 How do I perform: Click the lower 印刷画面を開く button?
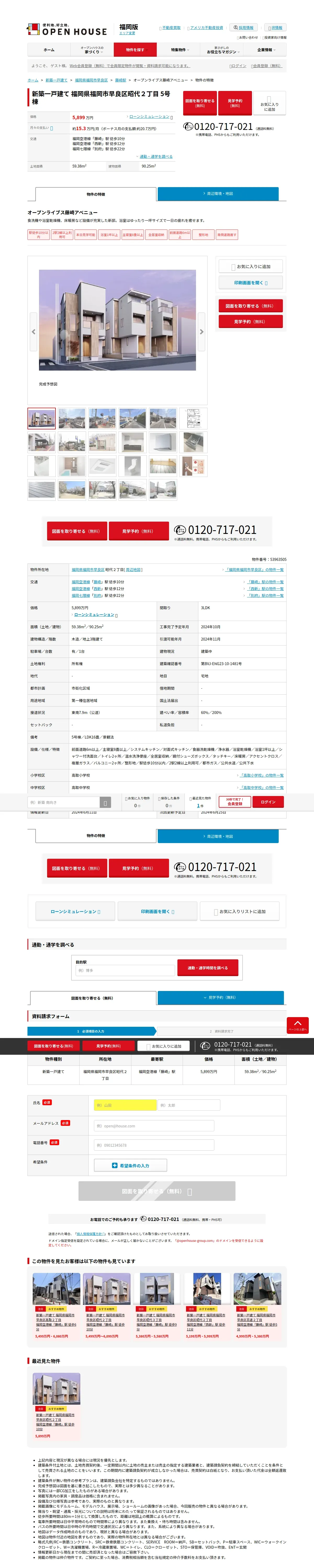click(158, 911)
